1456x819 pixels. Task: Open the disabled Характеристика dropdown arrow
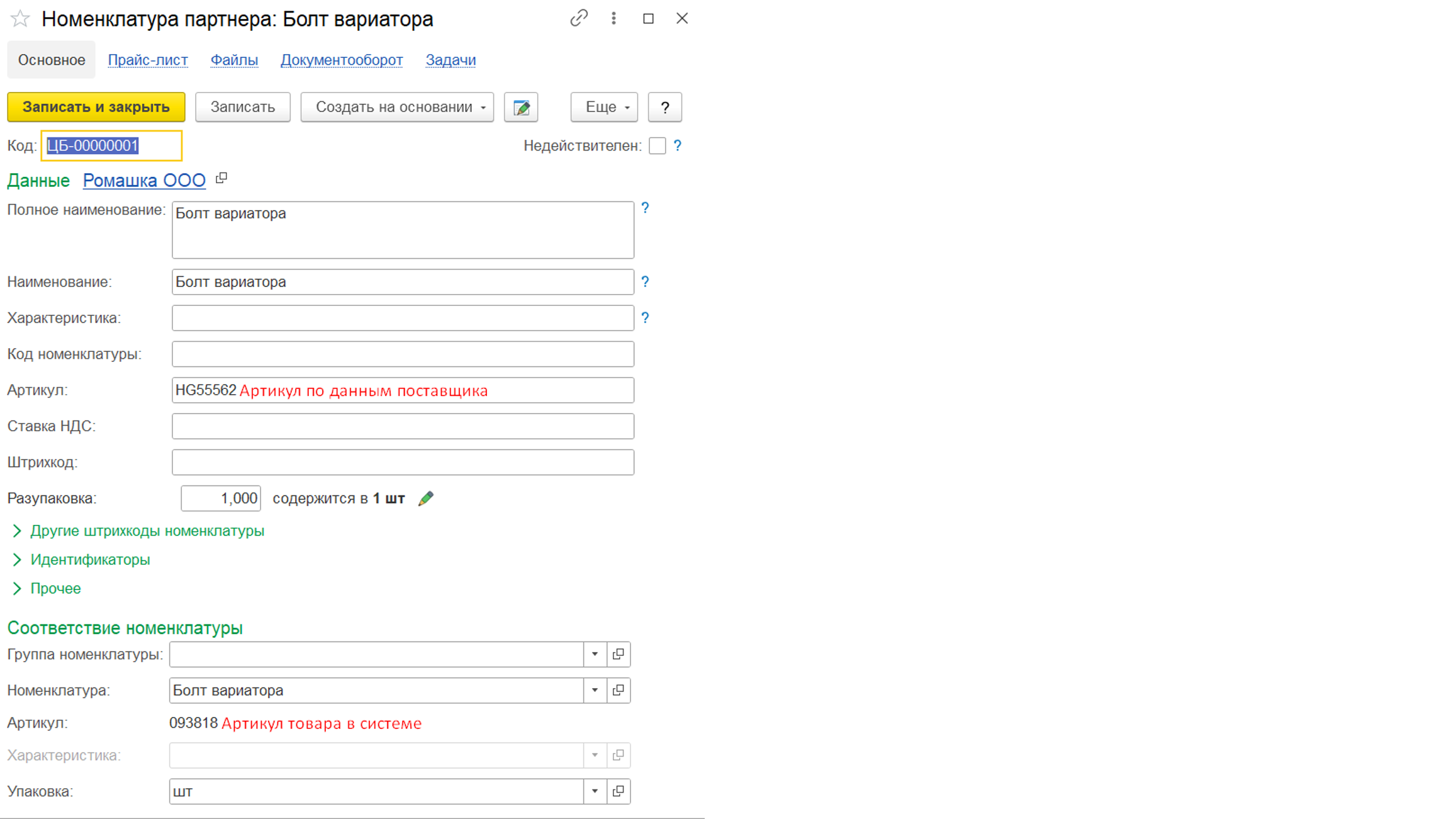(x=595, y=755)
